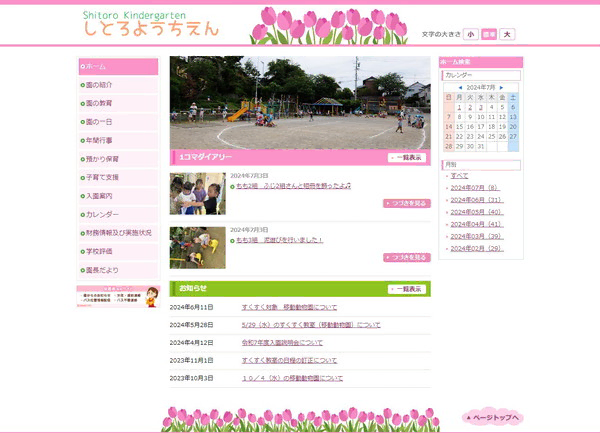
Task: Select 入園案内 from the side menu
Action: (x=118, y=196)
